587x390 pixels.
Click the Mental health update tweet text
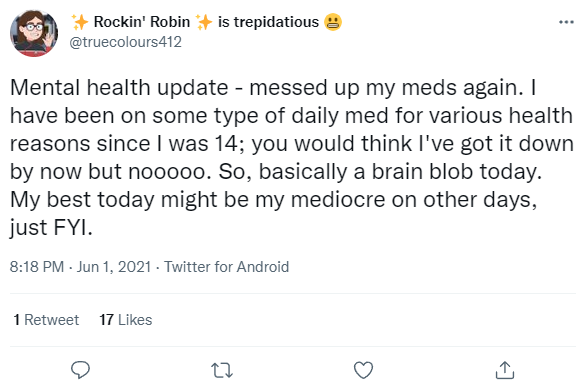pyautogui.click(x=292, y=157)
